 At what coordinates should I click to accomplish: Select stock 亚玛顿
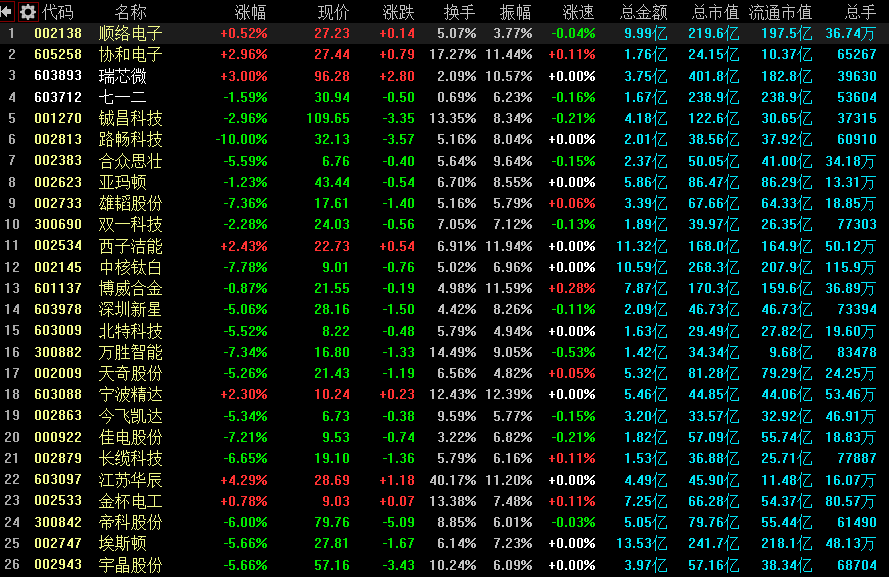point(122,182)
